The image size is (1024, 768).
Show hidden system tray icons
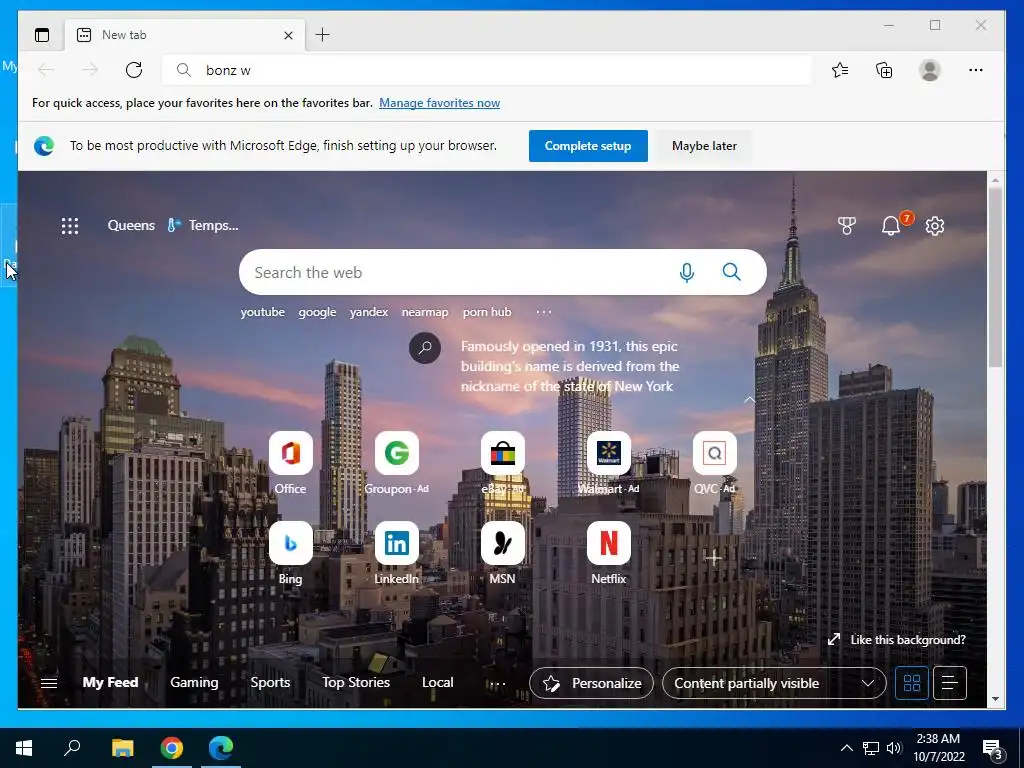tap(846, 748)
